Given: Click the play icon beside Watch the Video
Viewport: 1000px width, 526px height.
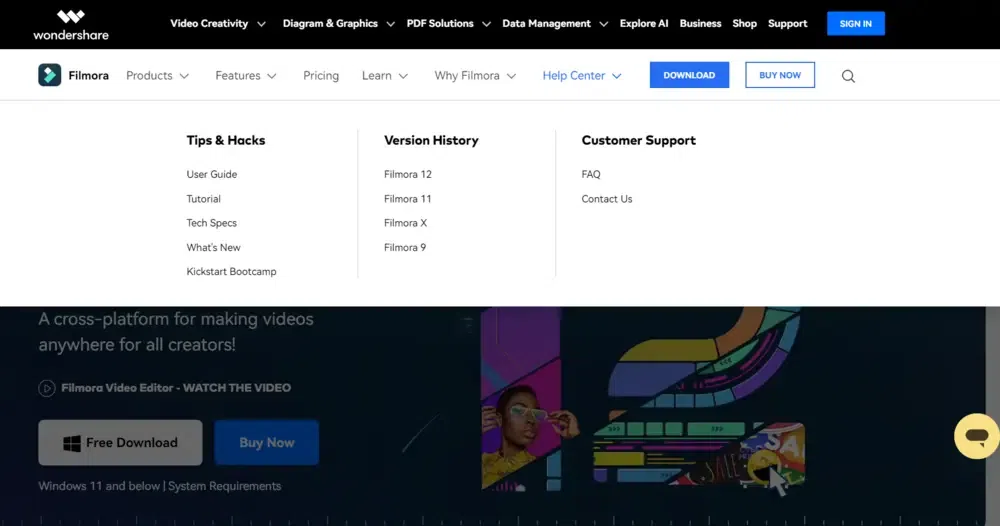Looking at the screenshot, I should click(x=47, y=388).
